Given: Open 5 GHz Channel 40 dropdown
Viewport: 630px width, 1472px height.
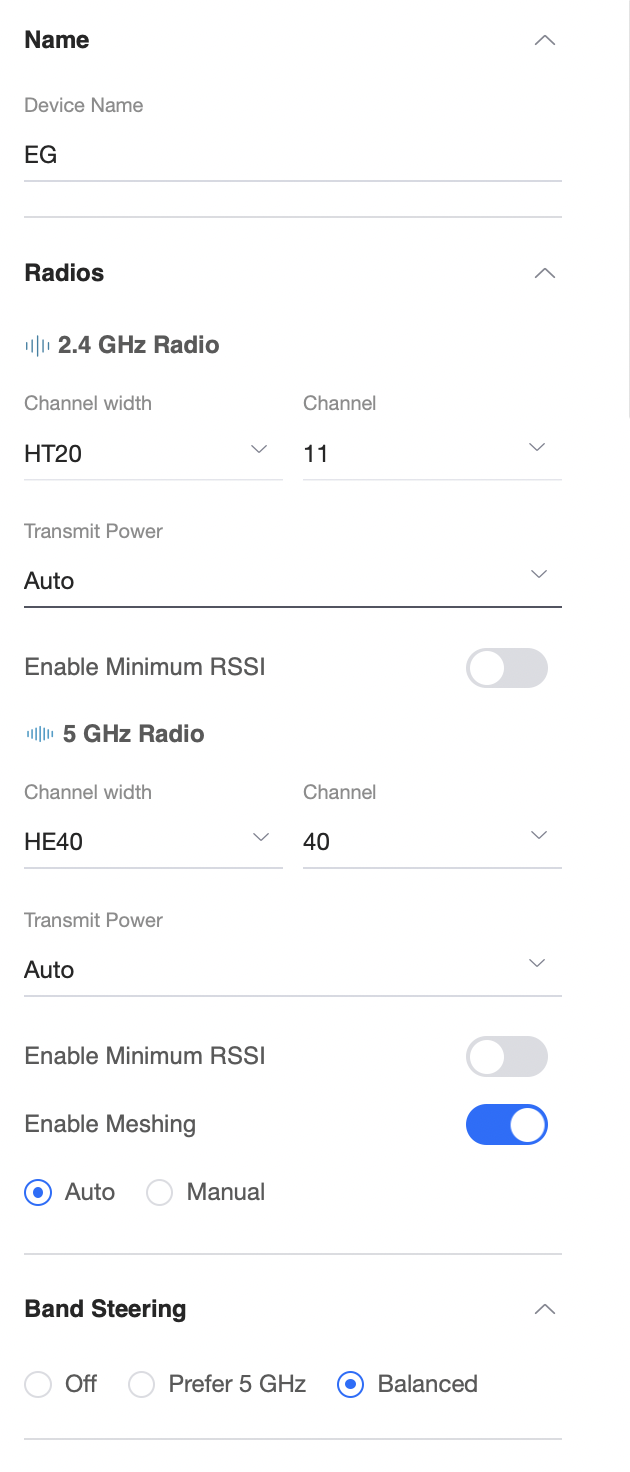Looking at the screenshot, I should tap(432, 842).
